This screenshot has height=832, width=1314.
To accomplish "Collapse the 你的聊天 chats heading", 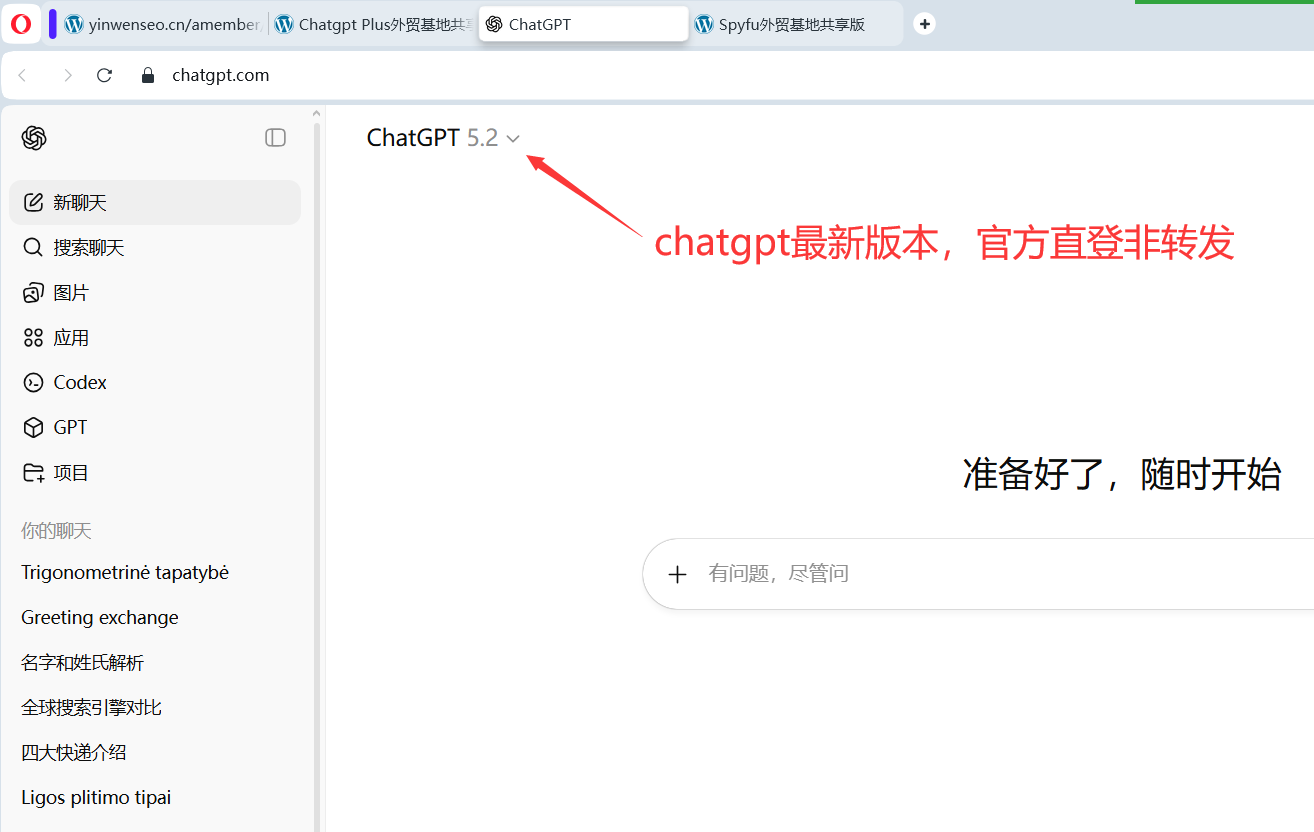I will click(56, 530).
